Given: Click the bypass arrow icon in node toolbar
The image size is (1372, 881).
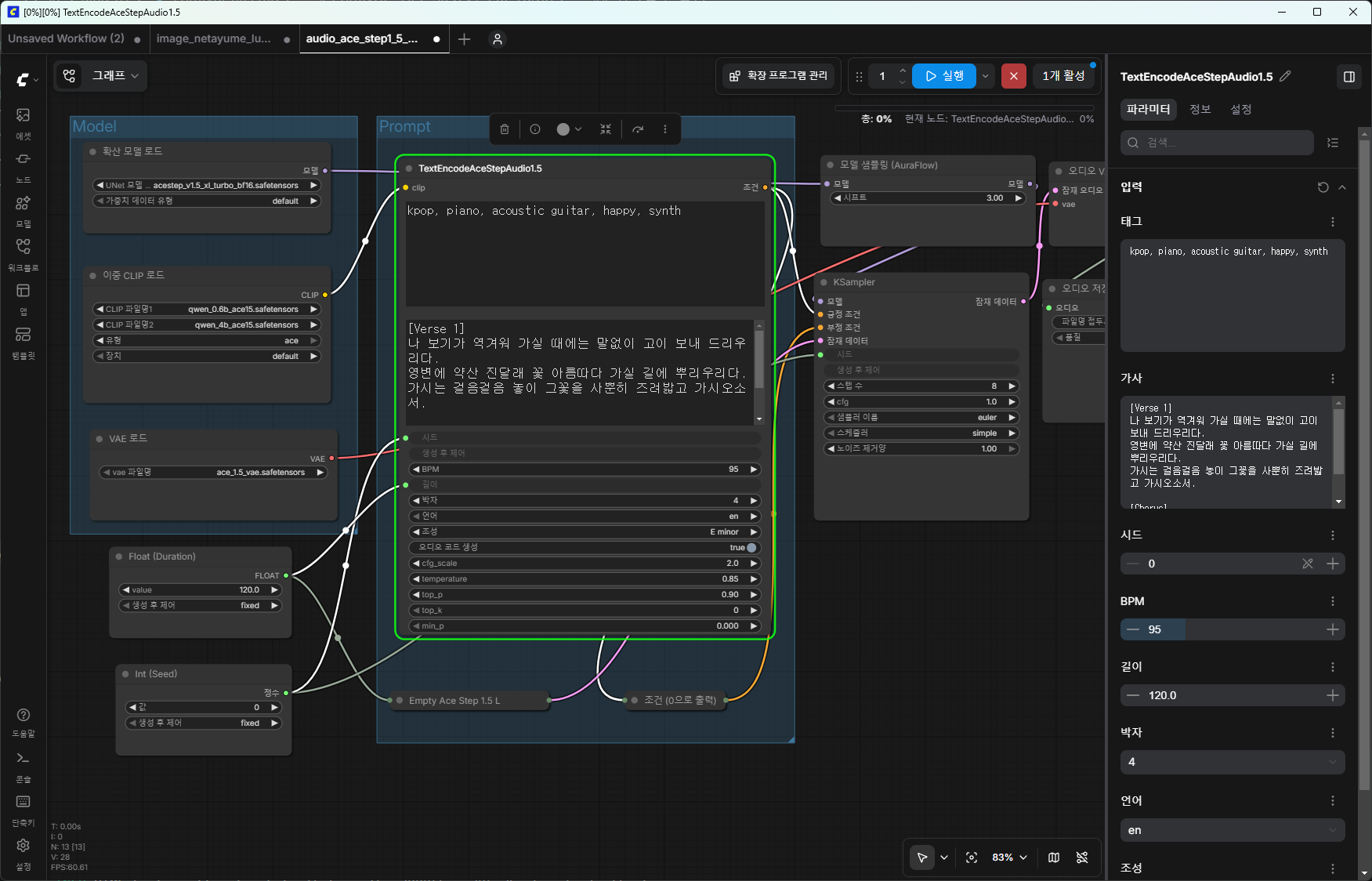Looking at the screenshot, I should pyautogui.click(x=638, y=129).
